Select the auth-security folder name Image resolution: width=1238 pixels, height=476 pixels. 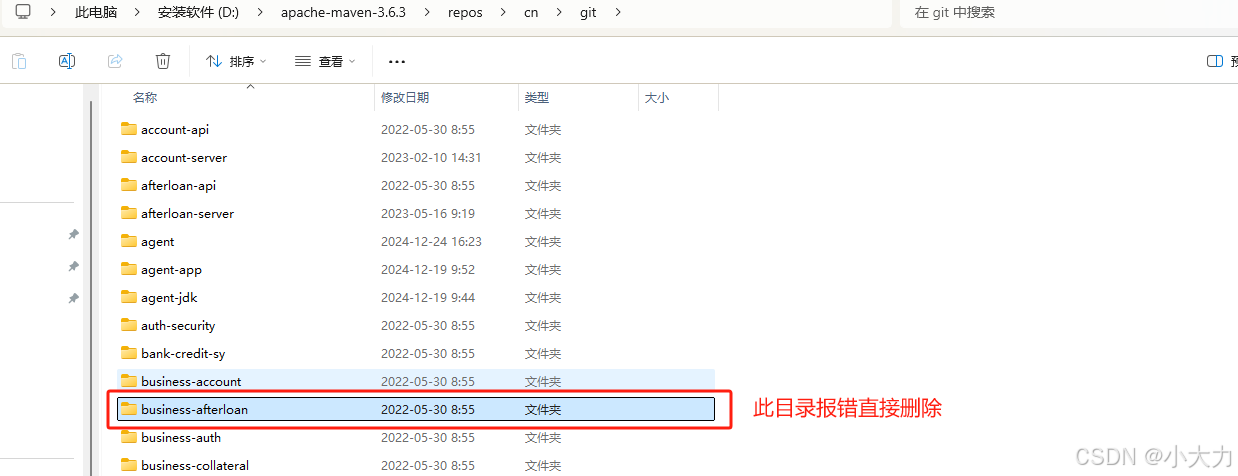point(178,326)
